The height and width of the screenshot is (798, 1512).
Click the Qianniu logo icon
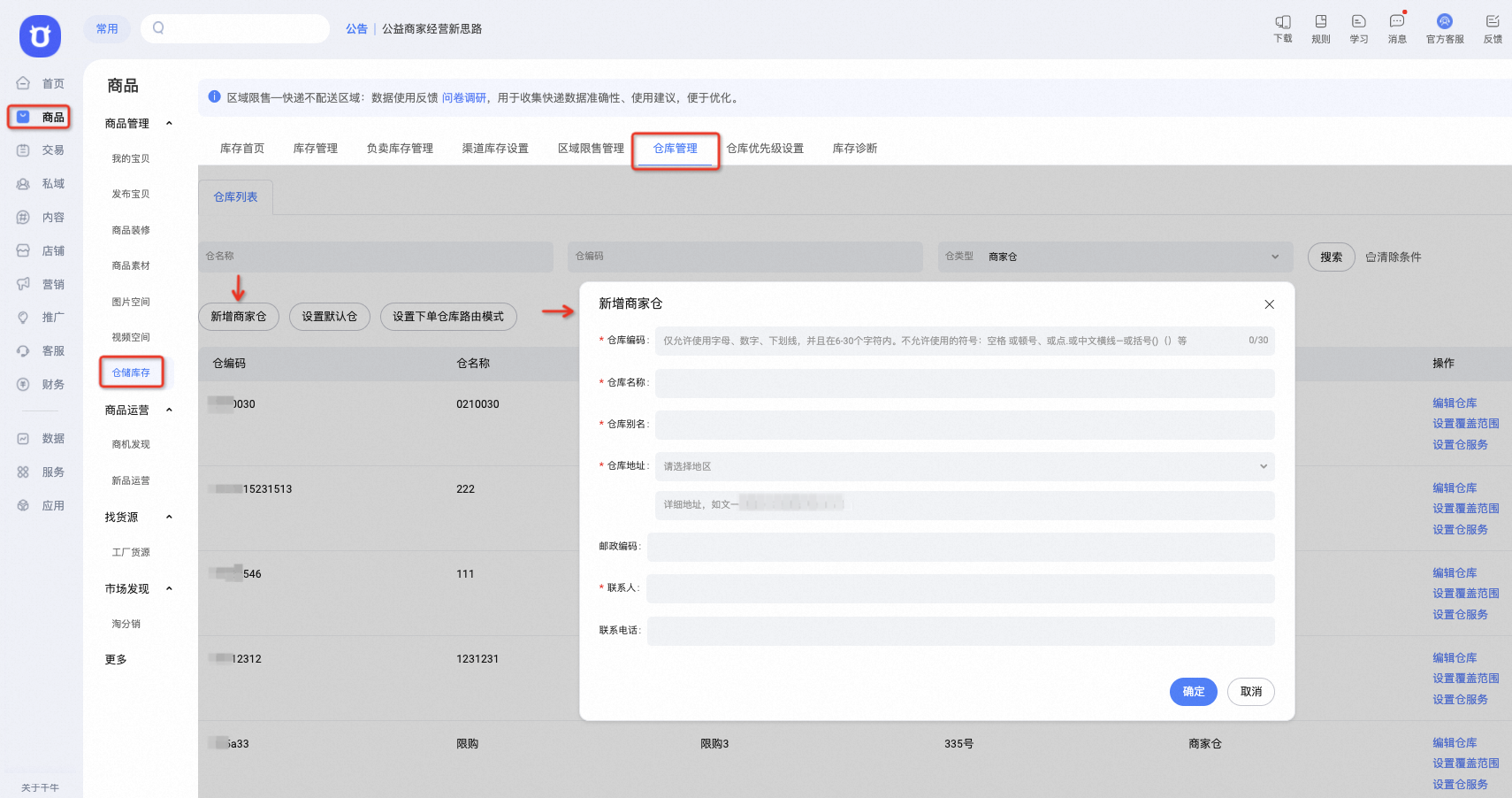coord(40,36)
